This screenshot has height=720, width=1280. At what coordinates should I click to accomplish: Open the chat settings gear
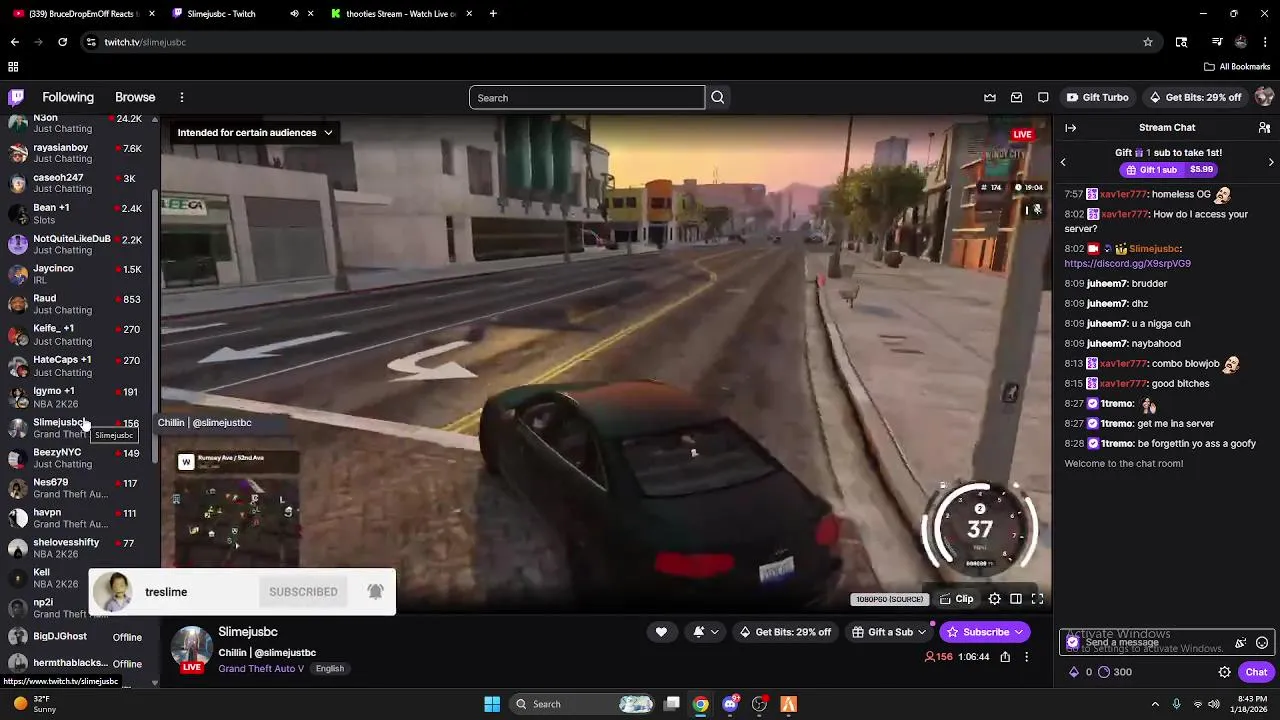(1224, 672)
